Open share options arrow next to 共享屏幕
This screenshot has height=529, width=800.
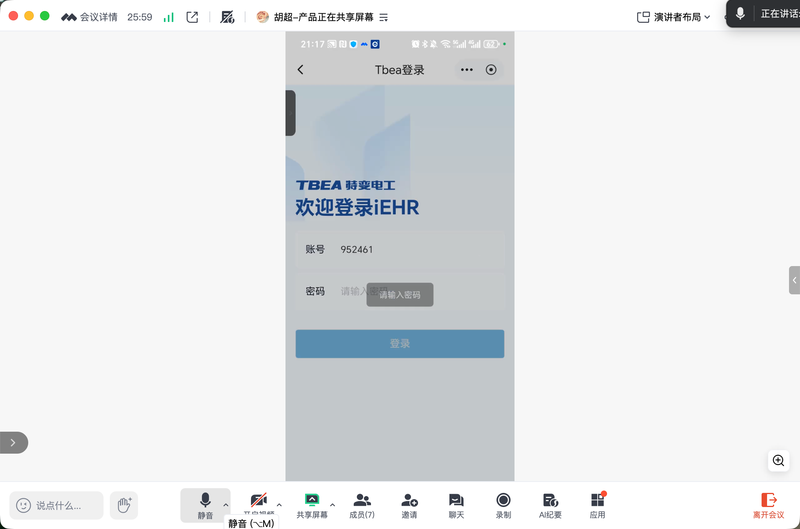click(x=332, y=505)
